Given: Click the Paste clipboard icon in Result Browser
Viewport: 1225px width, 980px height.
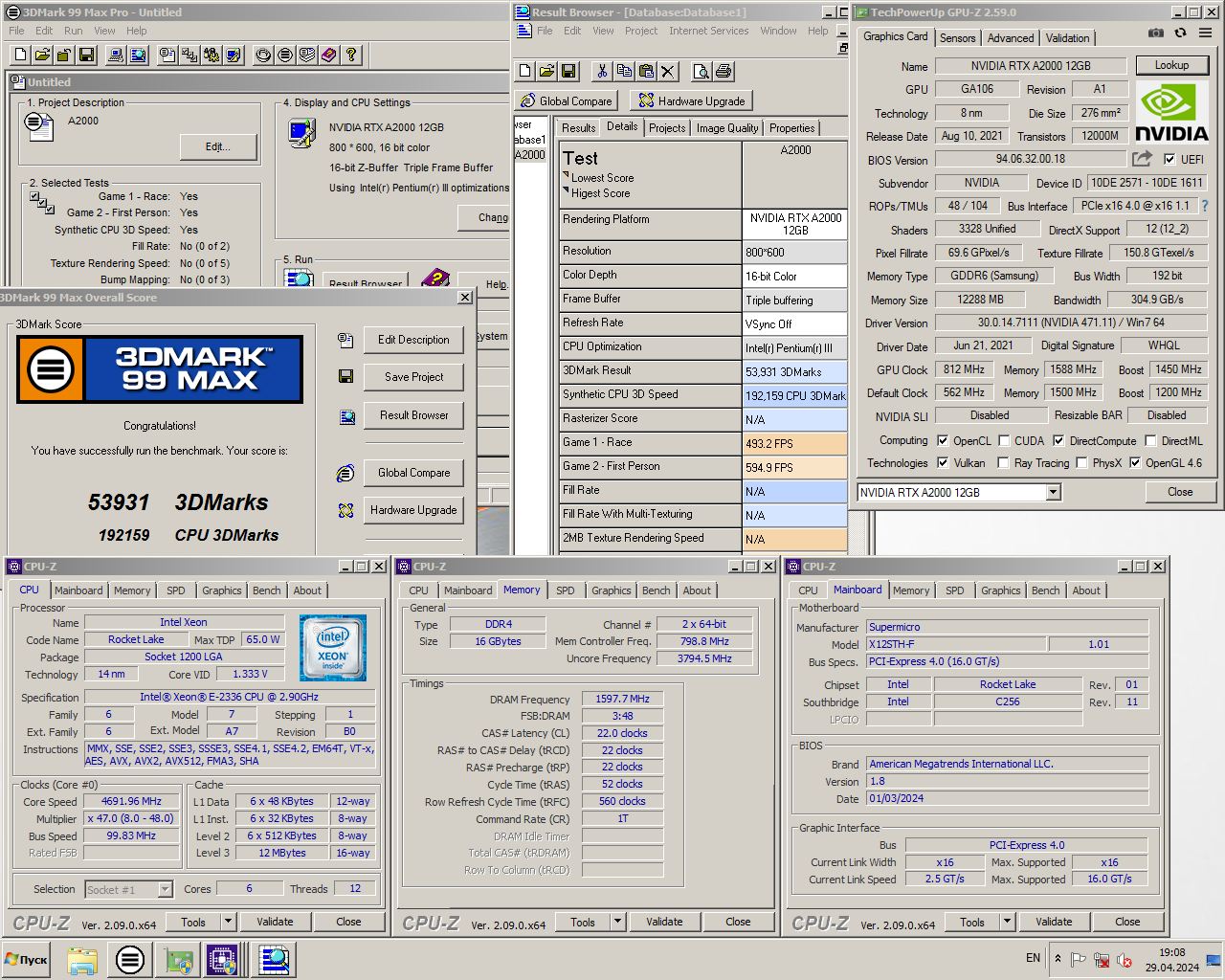Looking at the screenshot, I should tap(646, 71).
